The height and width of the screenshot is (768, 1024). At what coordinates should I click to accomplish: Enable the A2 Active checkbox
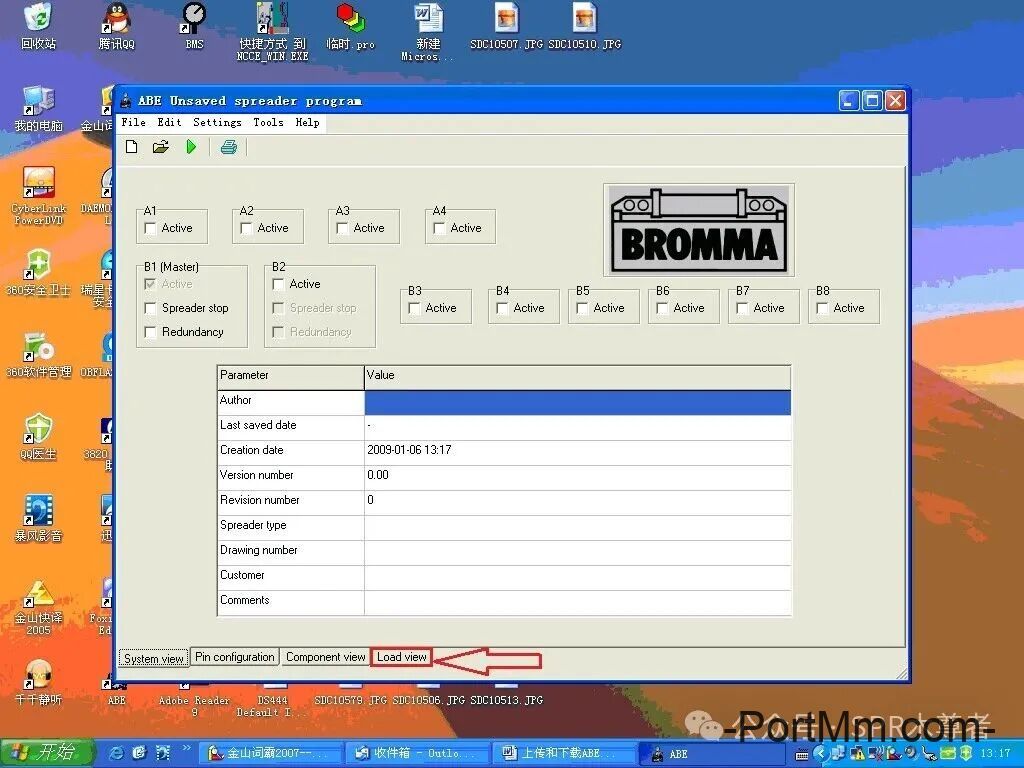click(245, 227)
